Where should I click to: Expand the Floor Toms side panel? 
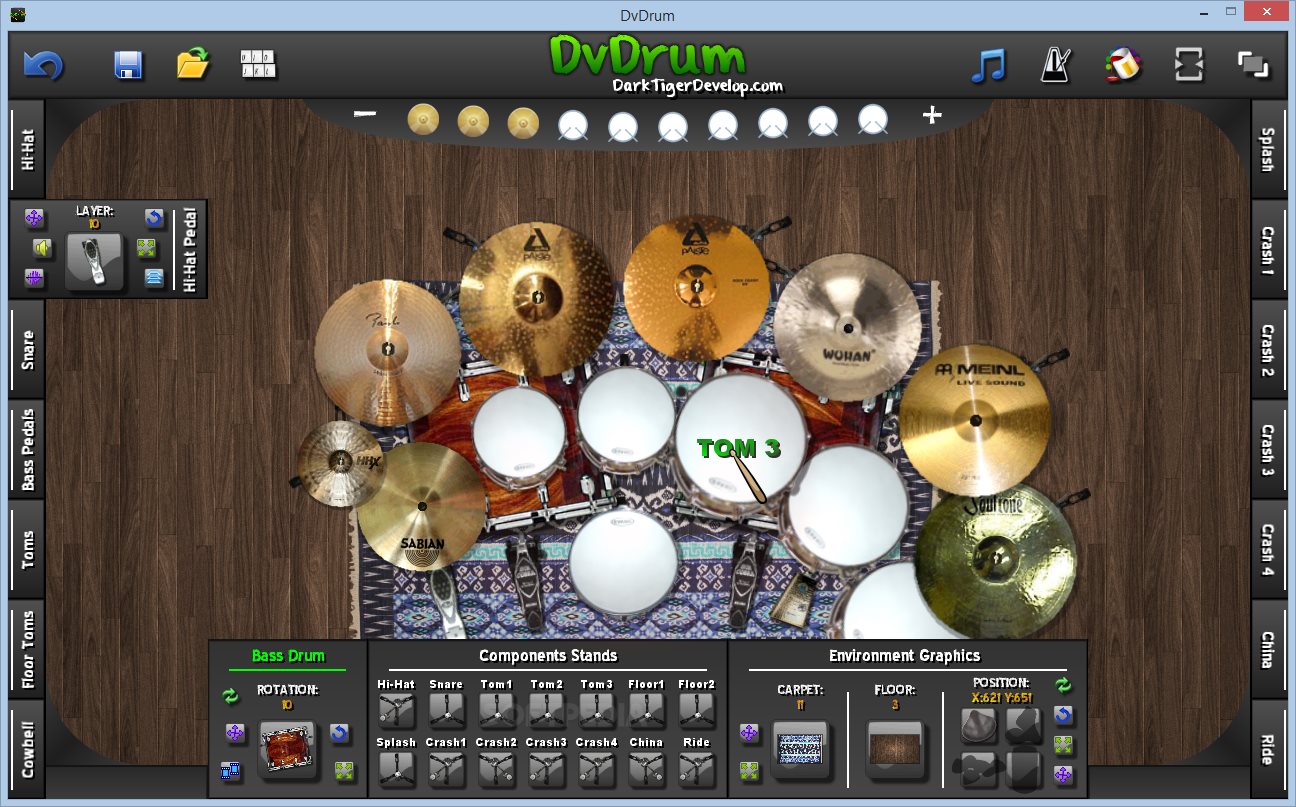click(27, 650)
